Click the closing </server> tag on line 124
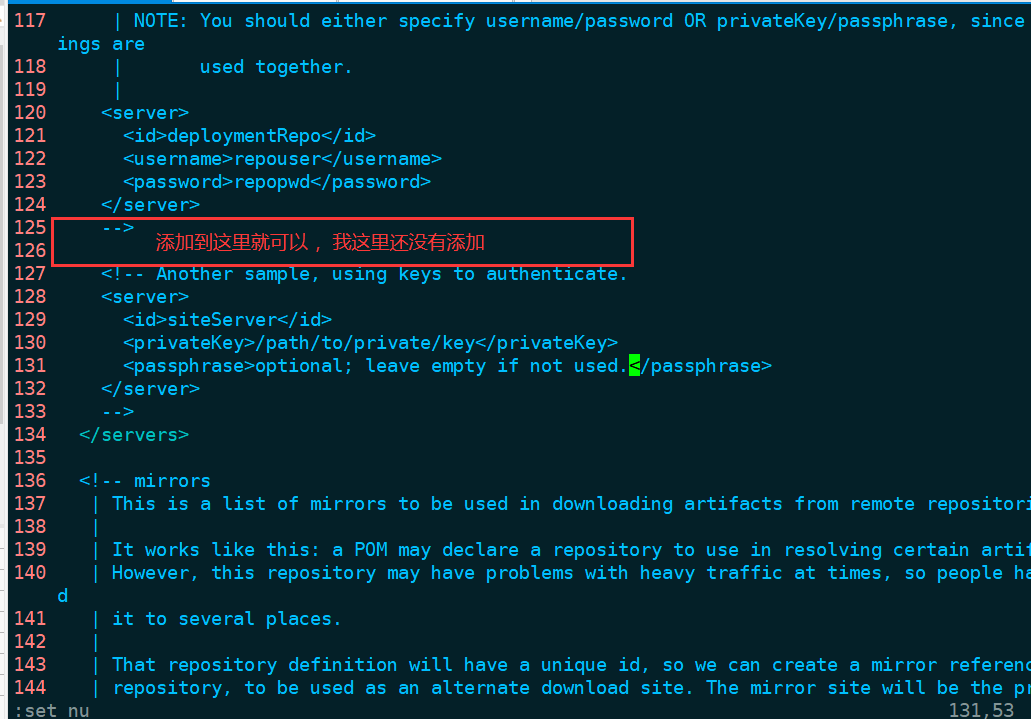The height and width of the screenshot is (719, 1031). (x=151, y=205)
